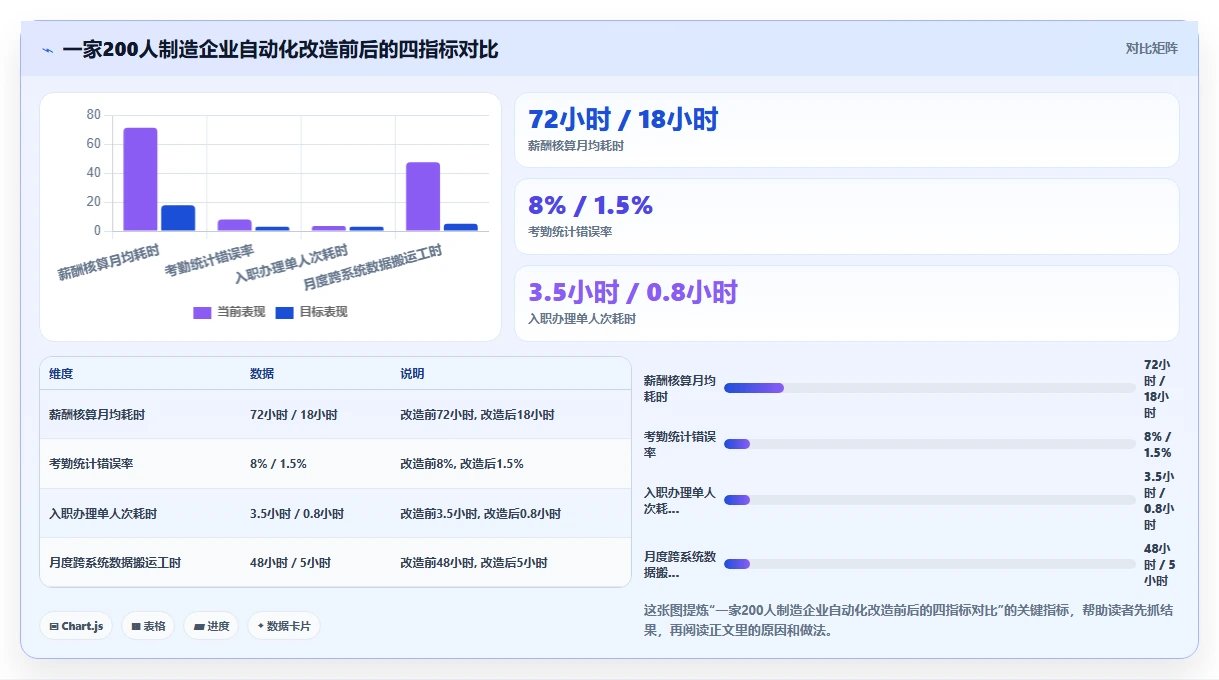
Task: Click the 表格 tag pill
Action: (148, 626)
